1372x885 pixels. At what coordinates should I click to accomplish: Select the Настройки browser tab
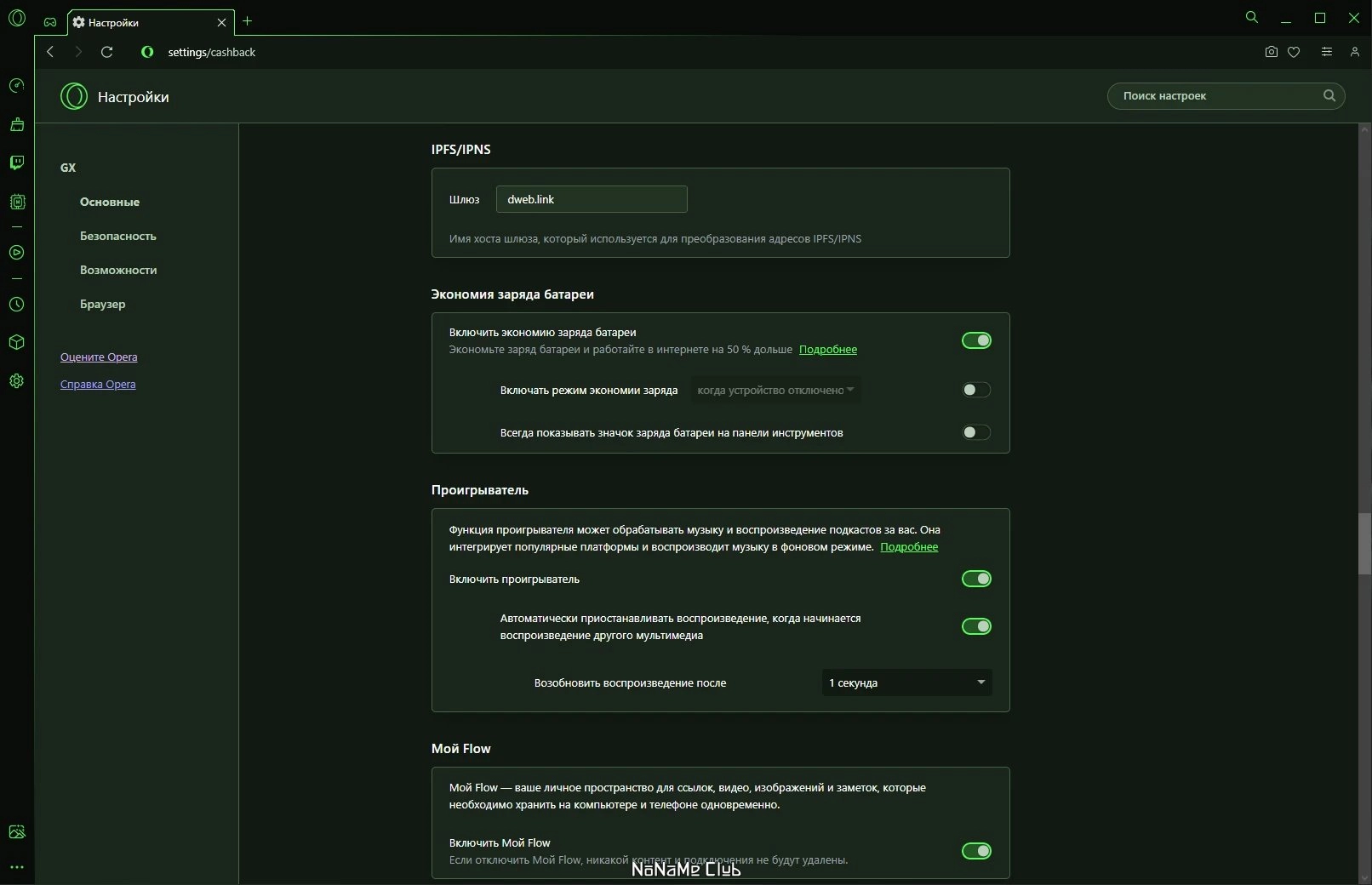(151, 22)
